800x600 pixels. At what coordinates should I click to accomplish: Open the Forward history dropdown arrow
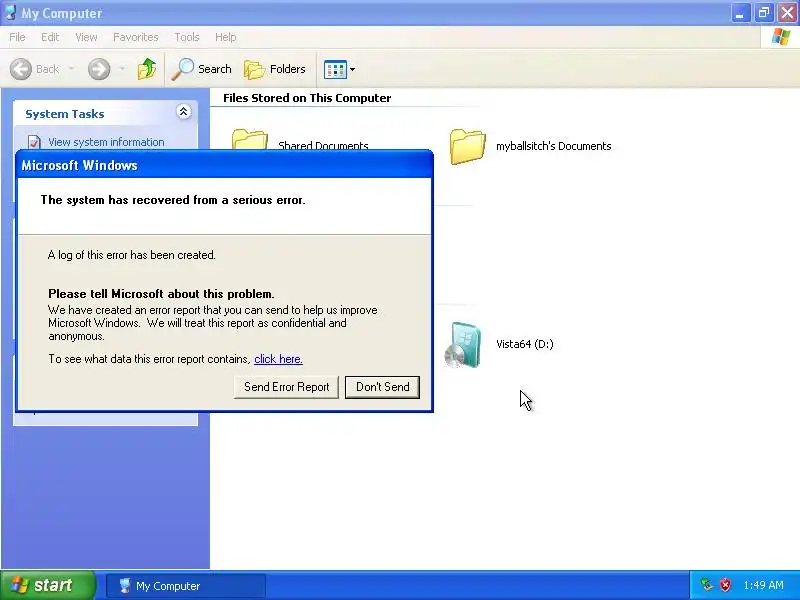pos(122,69)
